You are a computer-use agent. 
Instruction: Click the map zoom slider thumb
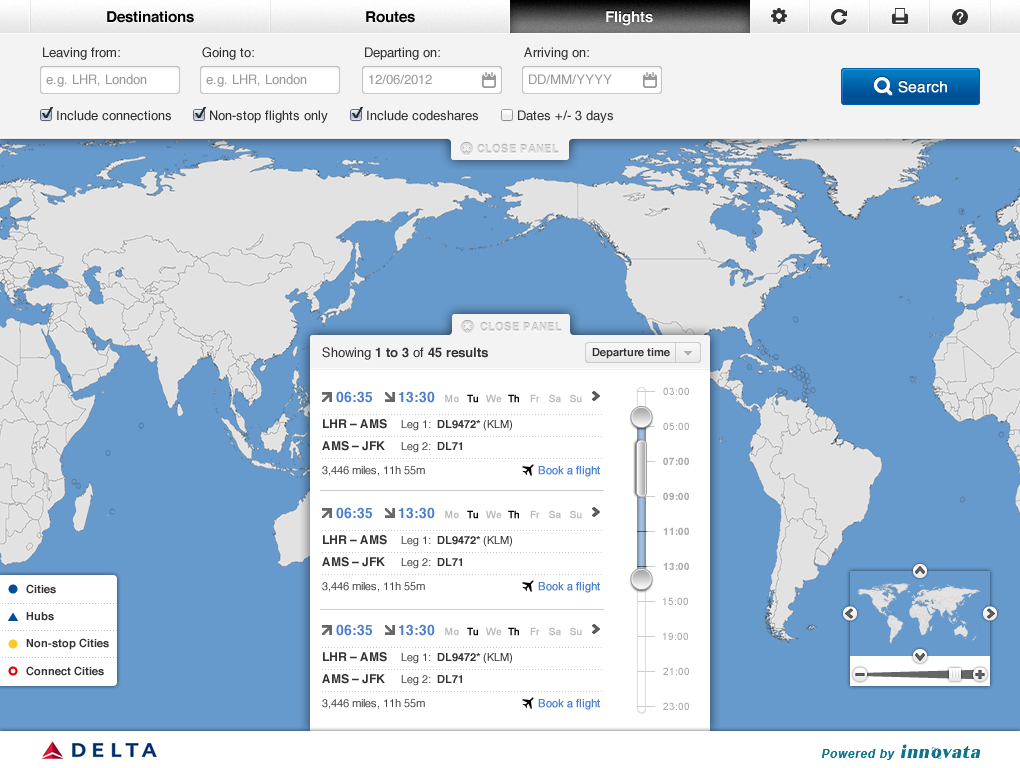pos(954,674)
